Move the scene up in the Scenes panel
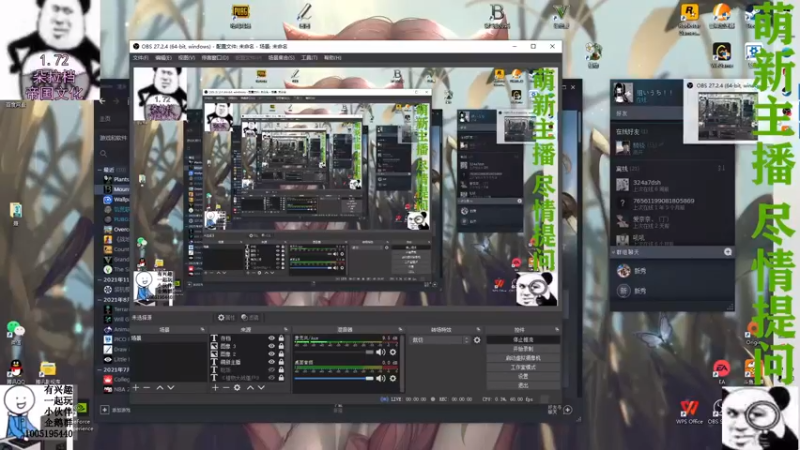 coord(160,388)
